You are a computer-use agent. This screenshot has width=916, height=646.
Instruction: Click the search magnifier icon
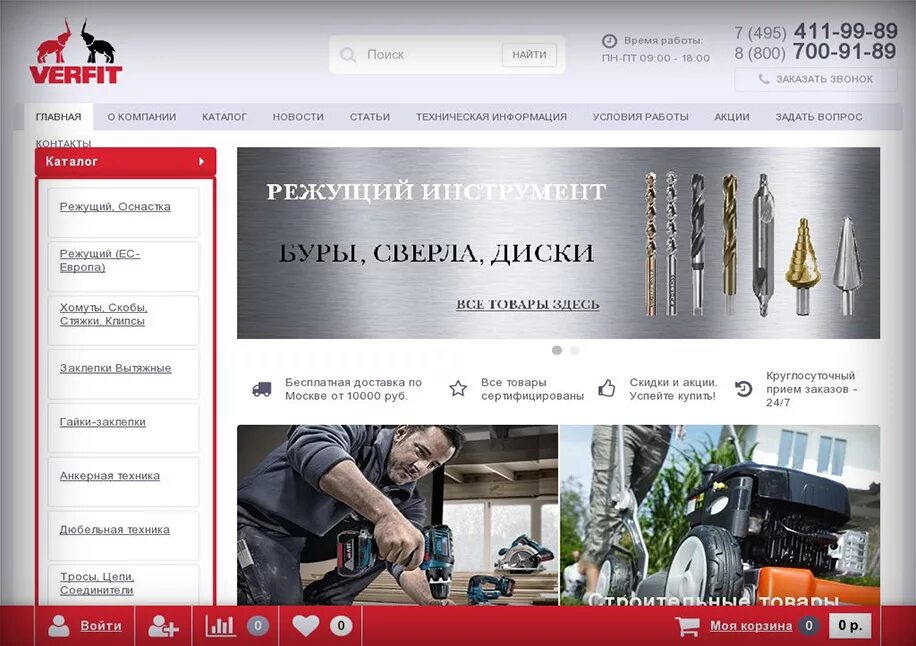[348, 55]
